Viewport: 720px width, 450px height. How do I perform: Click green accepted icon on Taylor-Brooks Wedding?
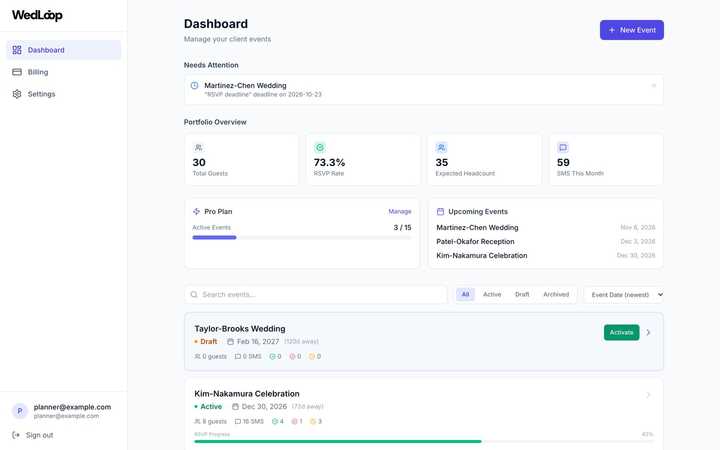272,356
